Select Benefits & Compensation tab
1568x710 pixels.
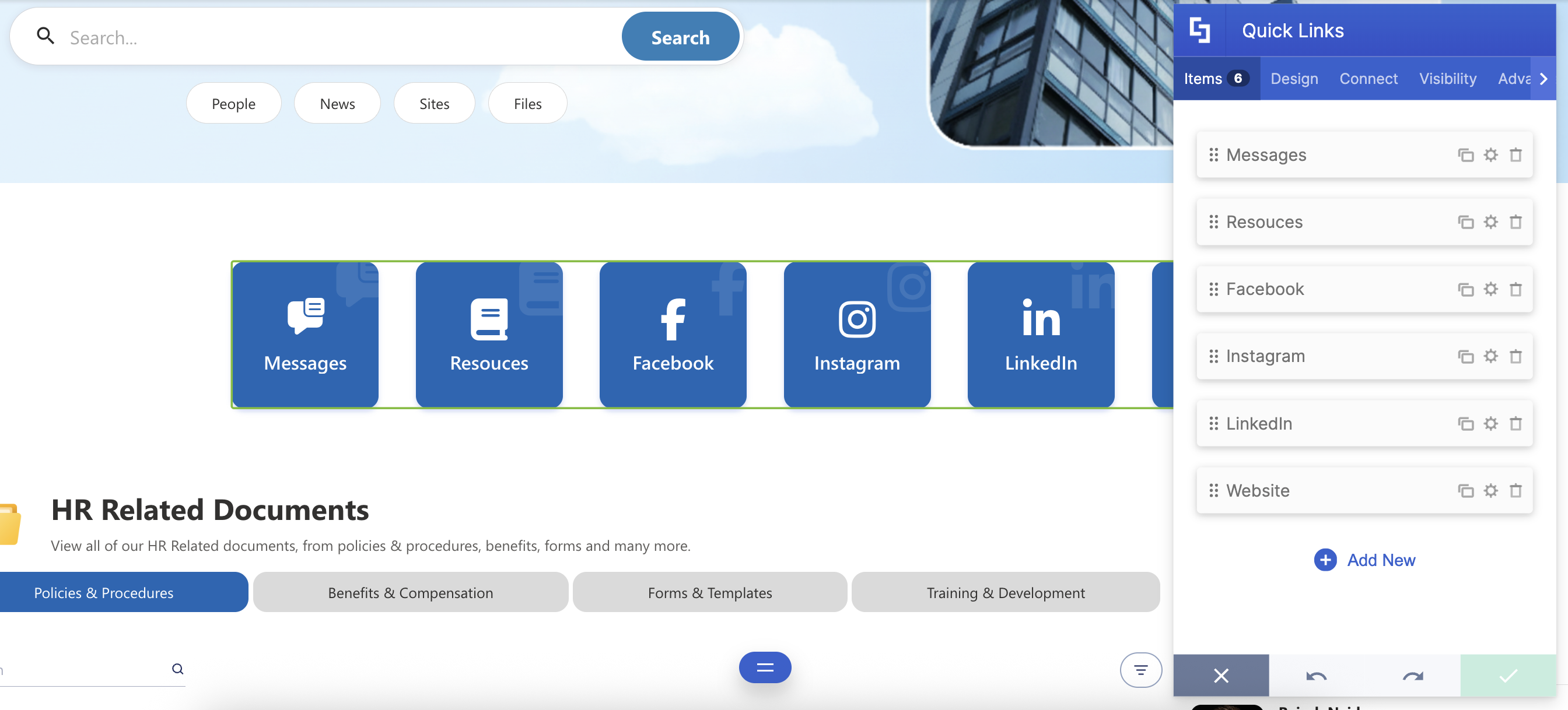[410, 592]
